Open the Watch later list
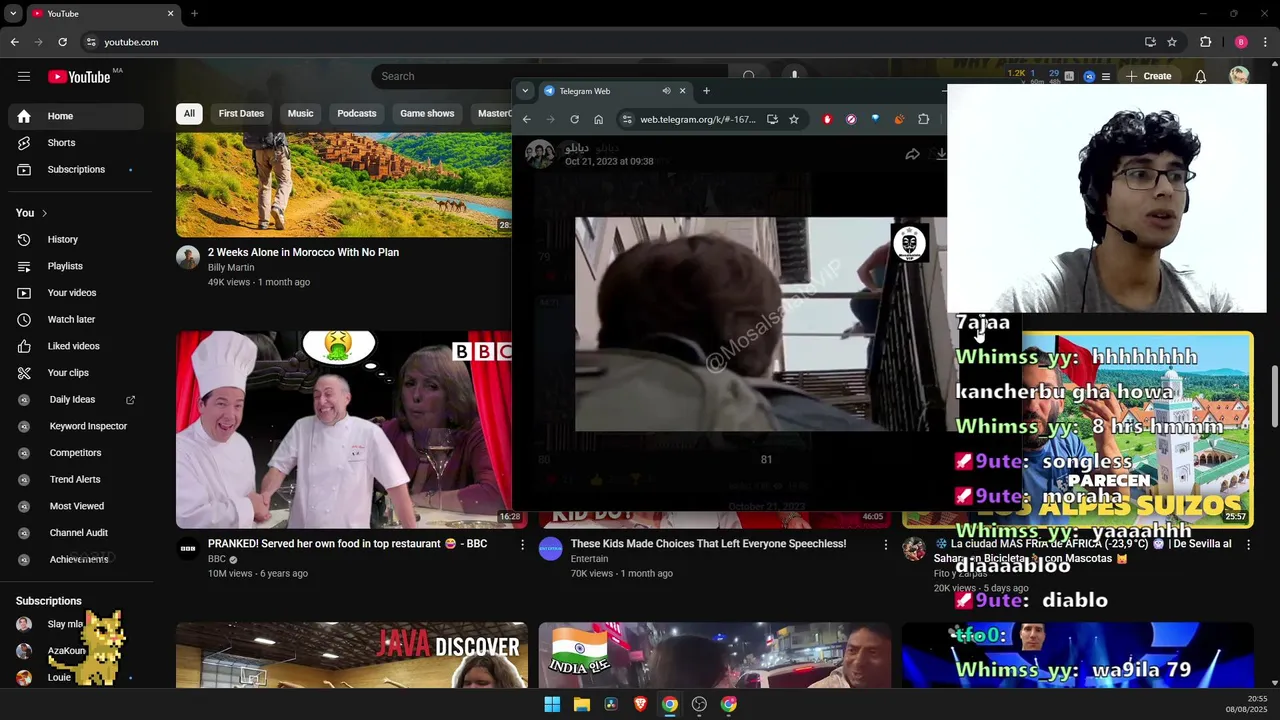Viewport: 1280px width, 720px height. 76,320
